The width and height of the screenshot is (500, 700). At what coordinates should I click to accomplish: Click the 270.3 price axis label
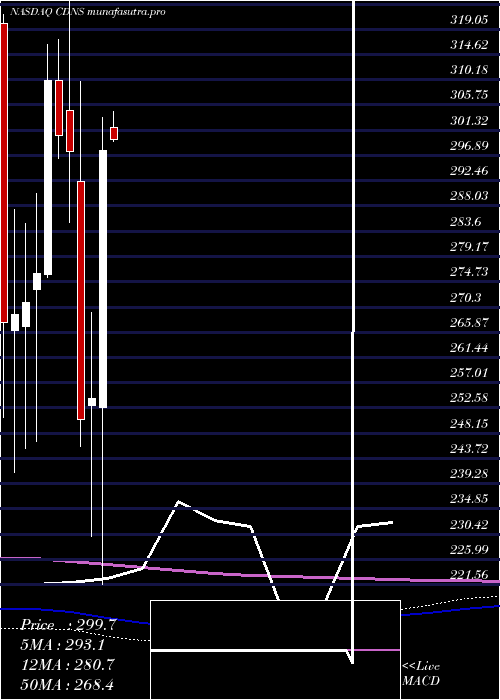tap(466, 297)
